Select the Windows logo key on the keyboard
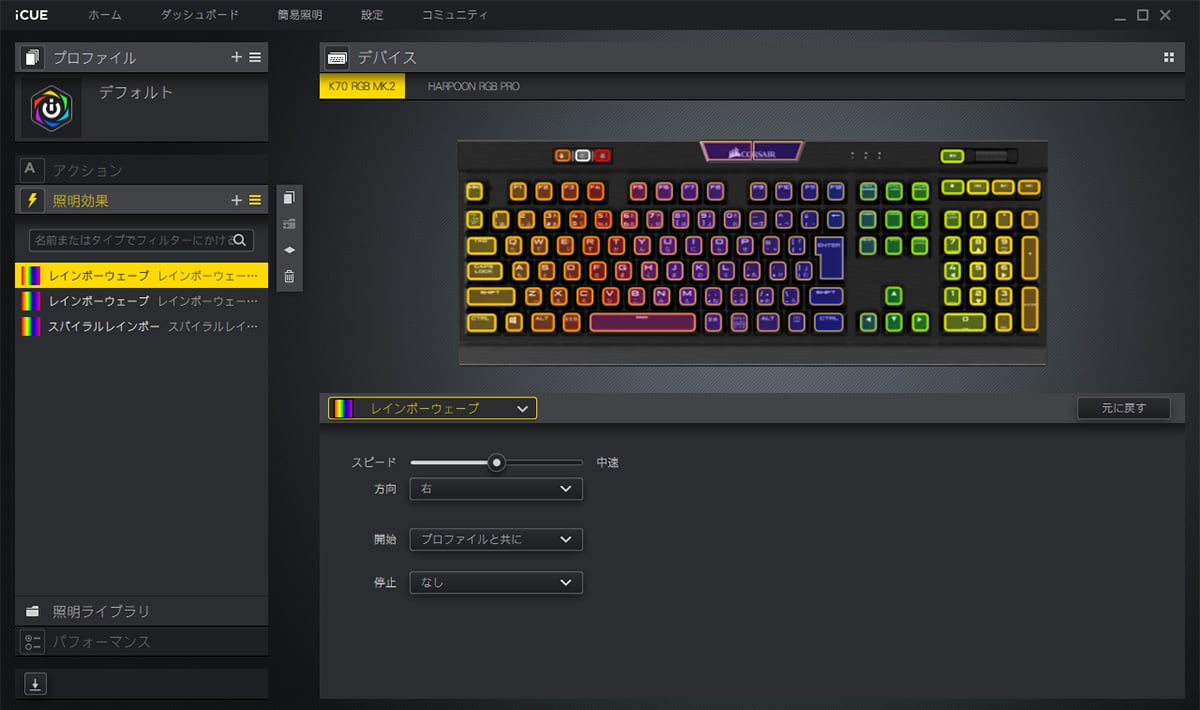1200x710 pixels. [x=514, y=322]
